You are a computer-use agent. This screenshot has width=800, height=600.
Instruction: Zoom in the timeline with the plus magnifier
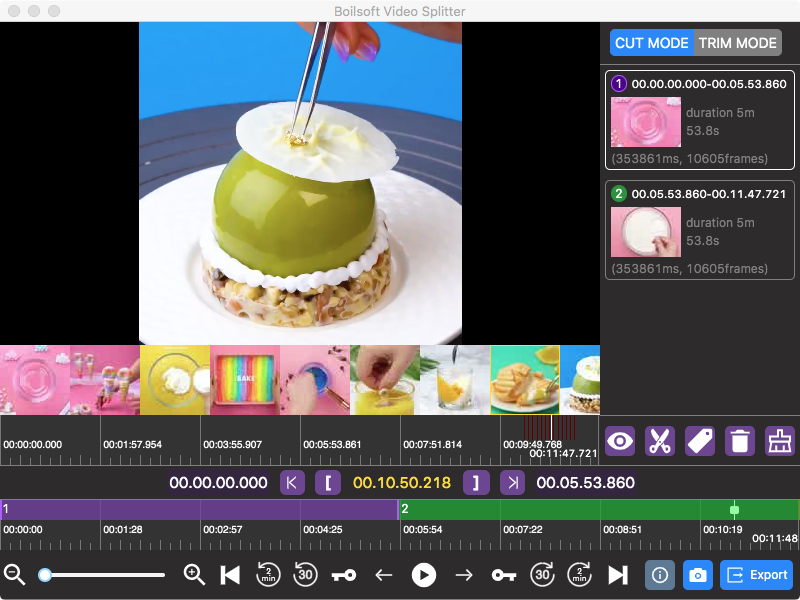tap(194, 575)
